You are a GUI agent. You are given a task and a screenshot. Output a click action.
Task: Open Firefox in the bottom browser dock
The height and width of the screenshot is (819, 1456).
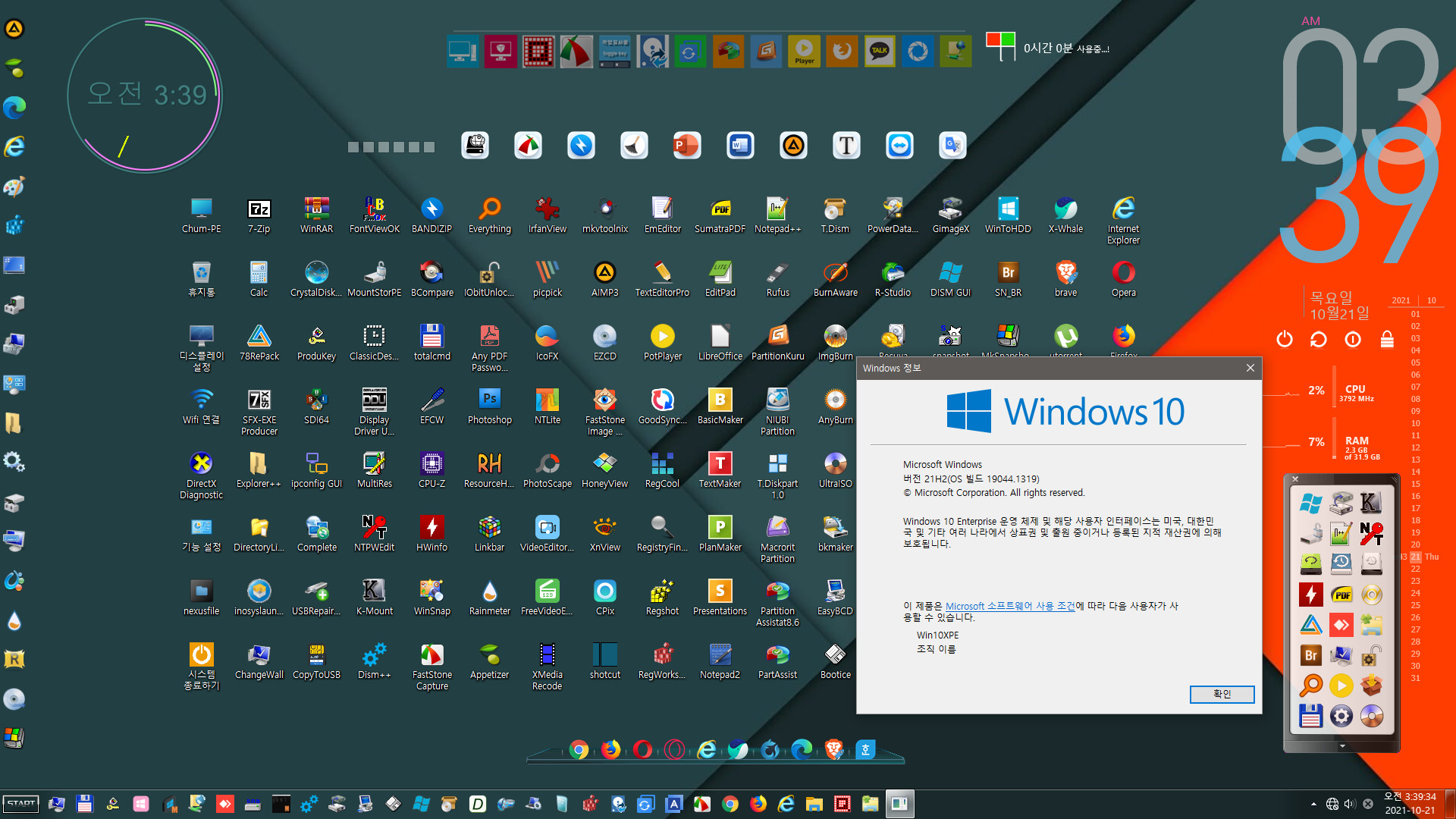tap(610, 750)
